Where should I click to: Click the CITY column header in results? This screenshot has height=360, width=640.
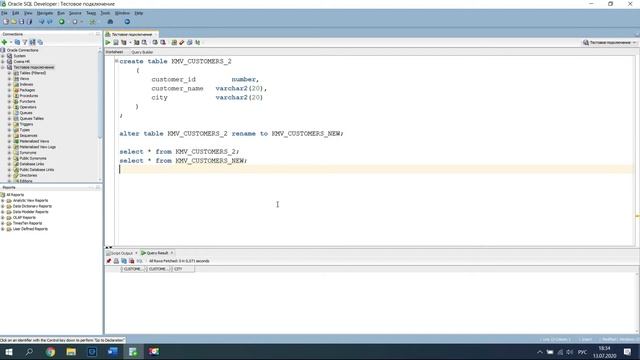183,269
